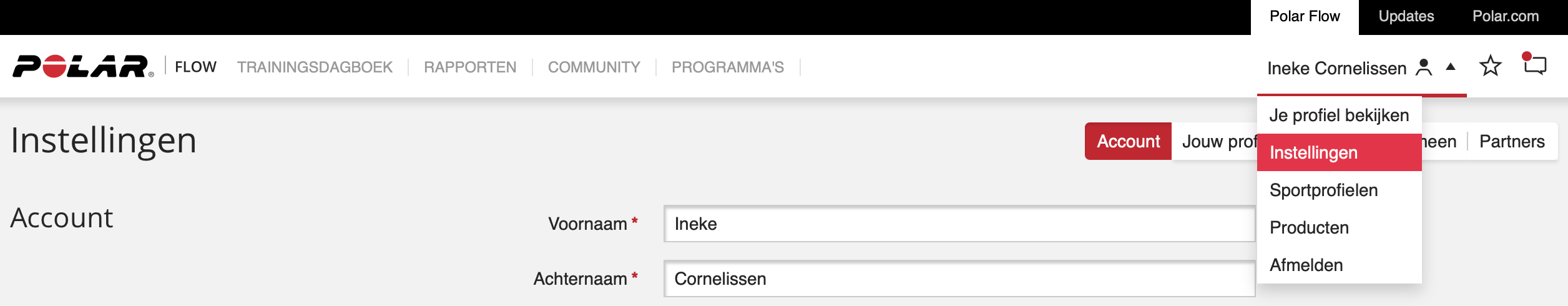1568x306 pixels.
Task: Collapse the Ineke Cornelissen account menu arrow
Action: coord(1451,67)
